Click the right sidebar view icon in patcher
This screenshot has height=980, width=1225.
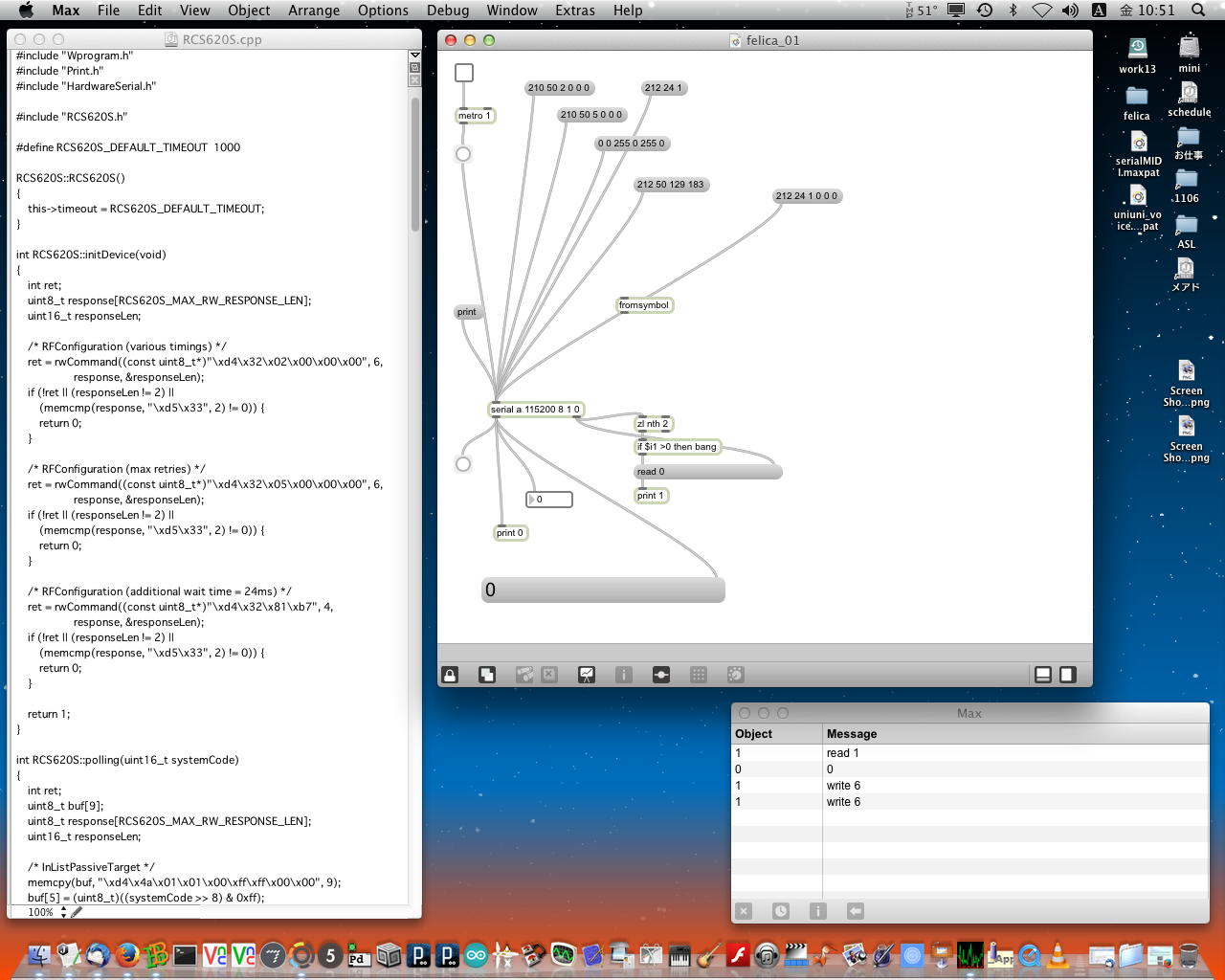(x=1068, y=675)
